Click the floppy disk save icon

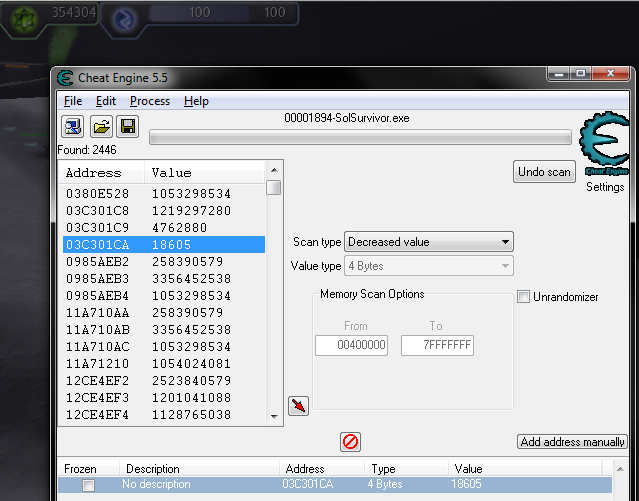(128, 126)
